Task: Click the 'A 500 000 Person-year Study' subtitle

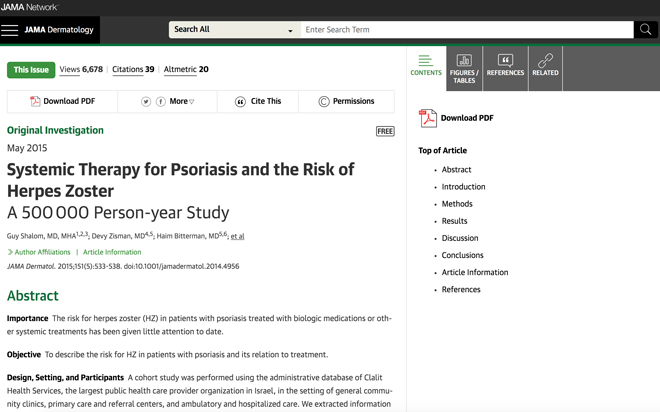Action: coord(118,213)
